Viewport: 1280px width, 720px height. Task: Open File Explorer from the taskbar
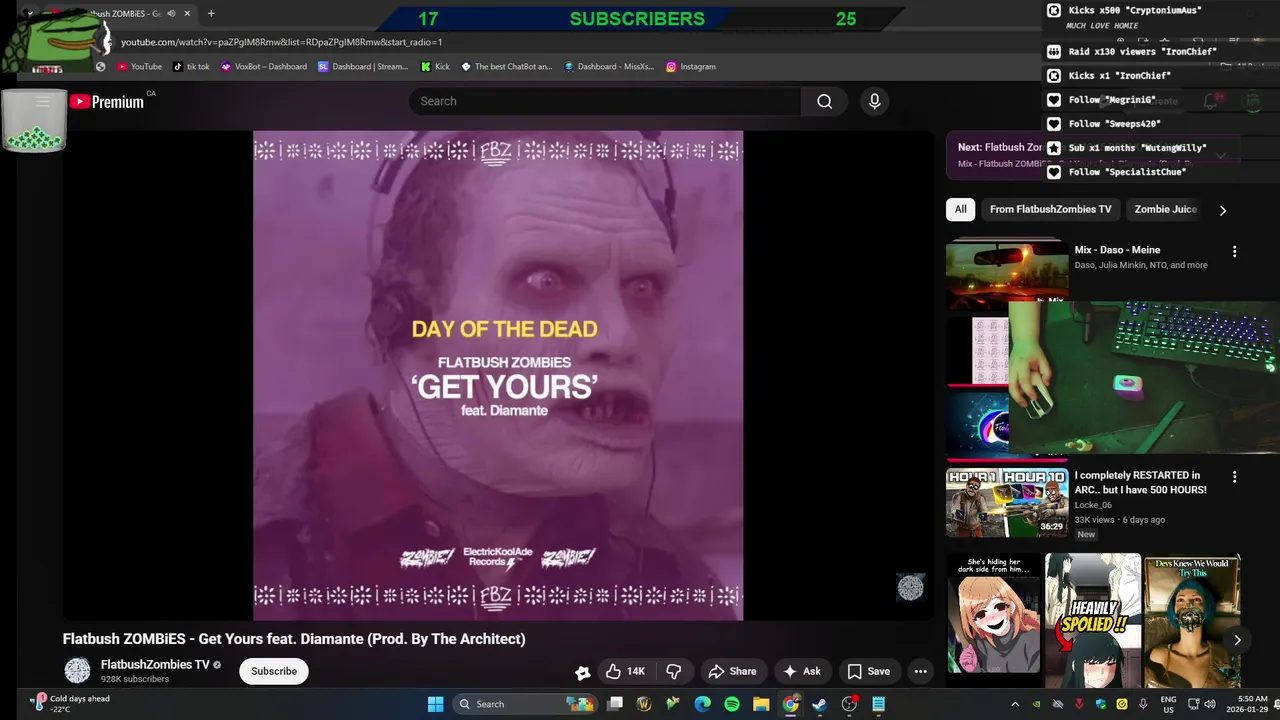761,704
